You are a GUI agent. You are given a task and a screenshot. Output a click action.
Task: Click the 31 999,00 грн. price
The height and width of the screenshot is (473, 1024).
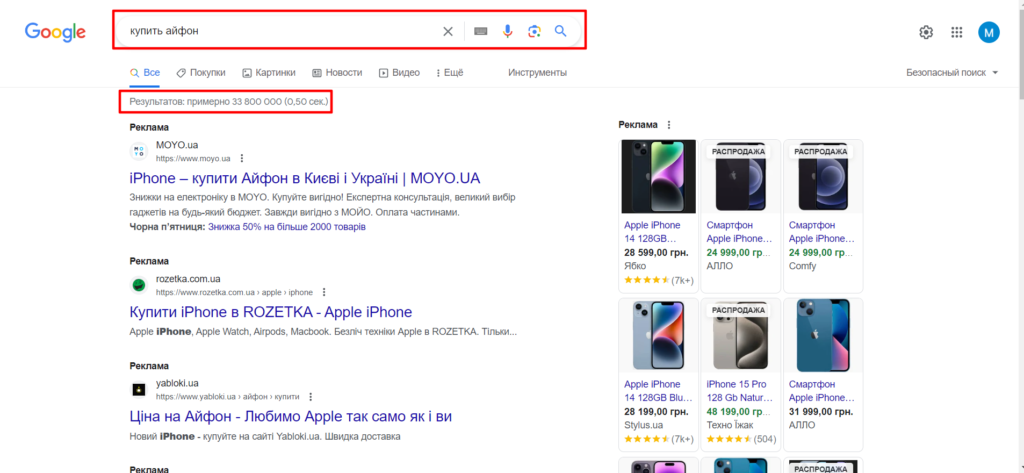tap(820, 412)
